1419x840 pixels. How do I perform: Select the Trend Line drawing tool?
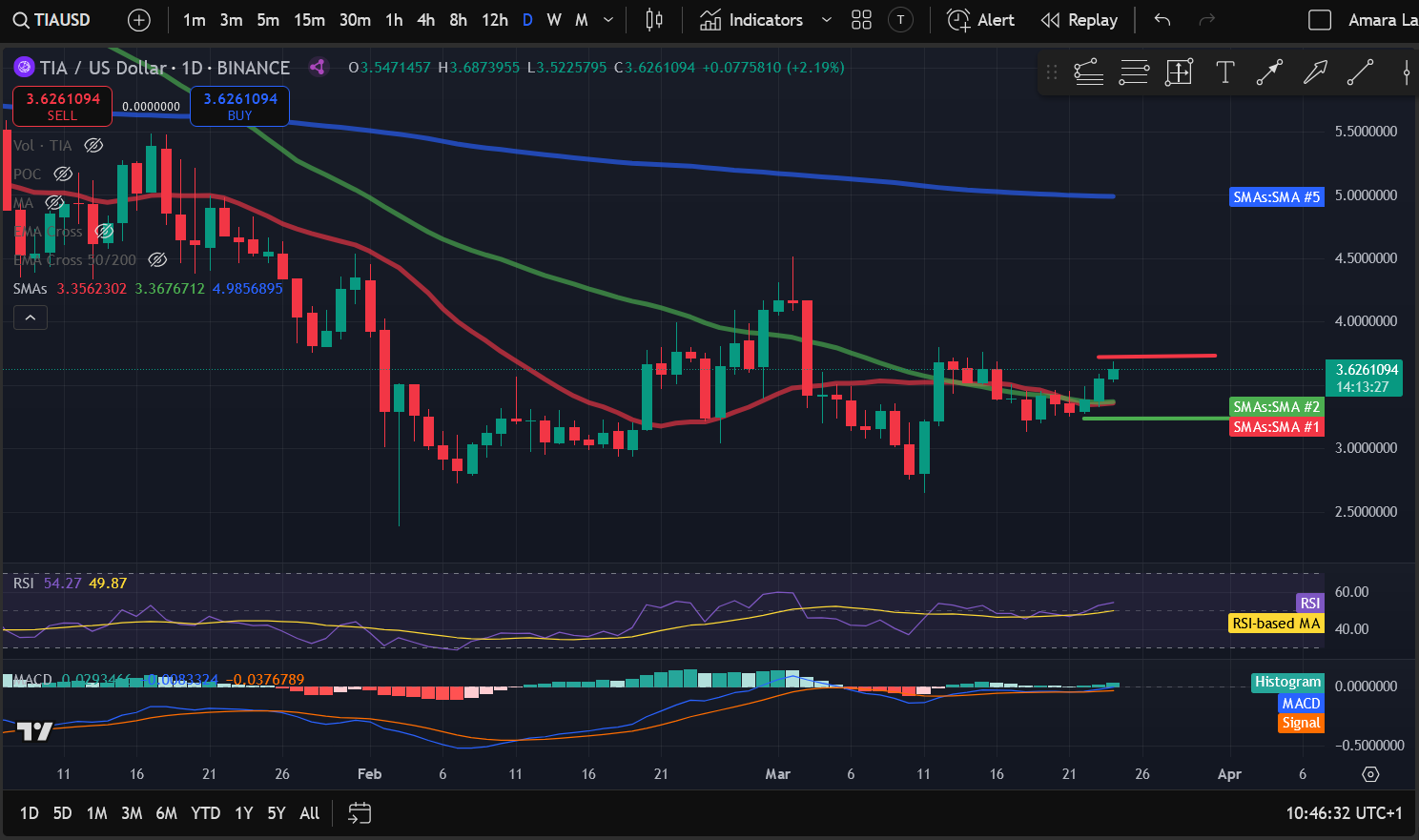pyautogui.click(x=1360, y=72)
